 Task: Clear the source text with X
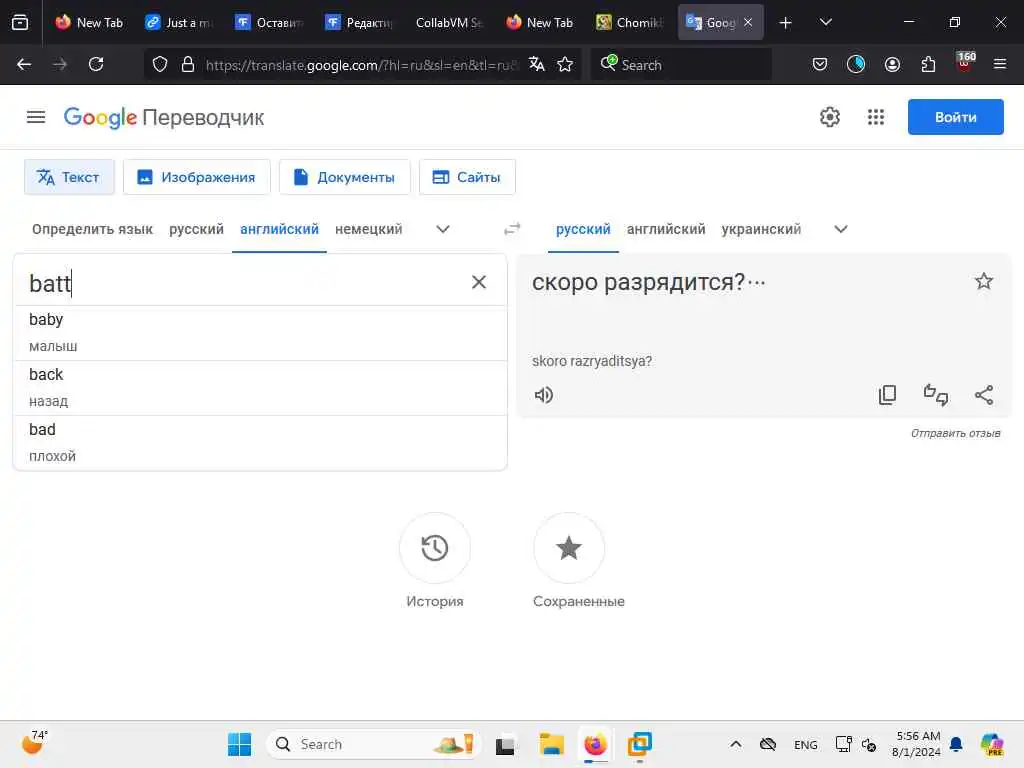(x=479, y=282)
